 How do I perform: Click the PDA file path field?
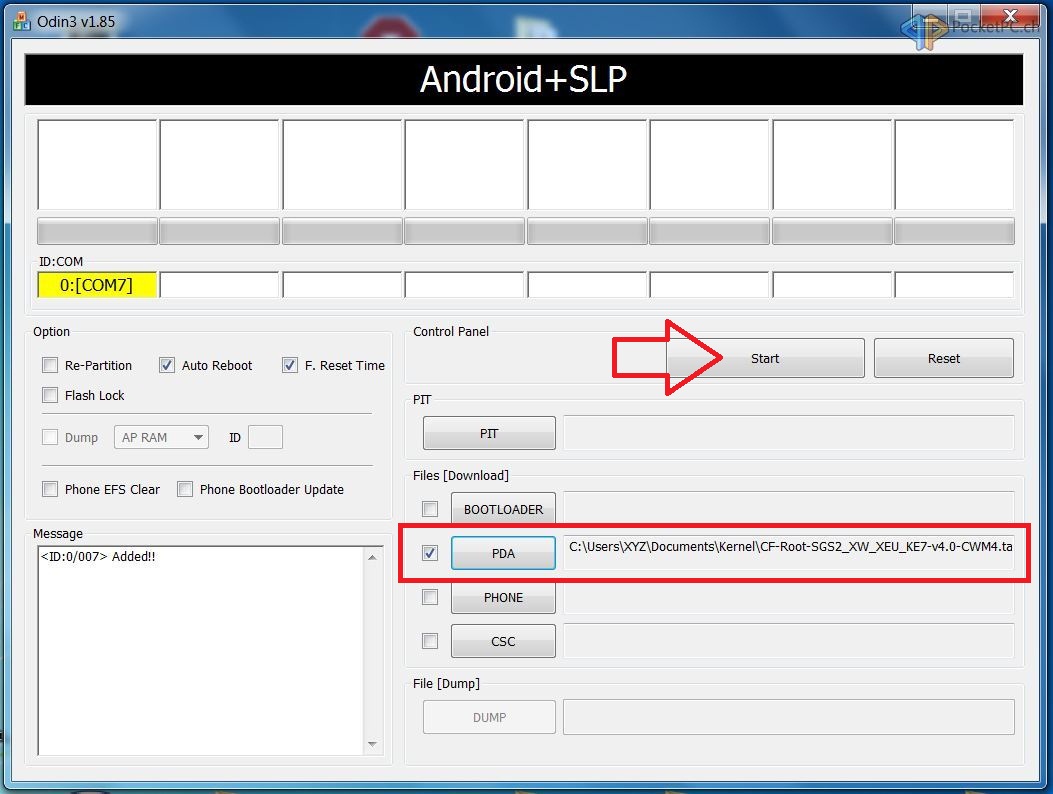[x=788, y=553]
